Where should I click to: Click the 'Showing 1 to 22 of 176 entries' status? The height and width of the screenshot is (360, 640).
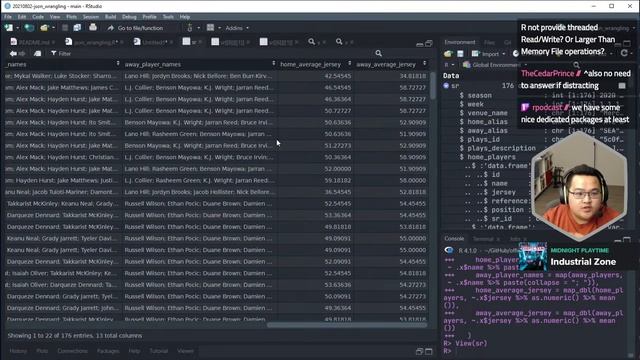pos(75,336)
